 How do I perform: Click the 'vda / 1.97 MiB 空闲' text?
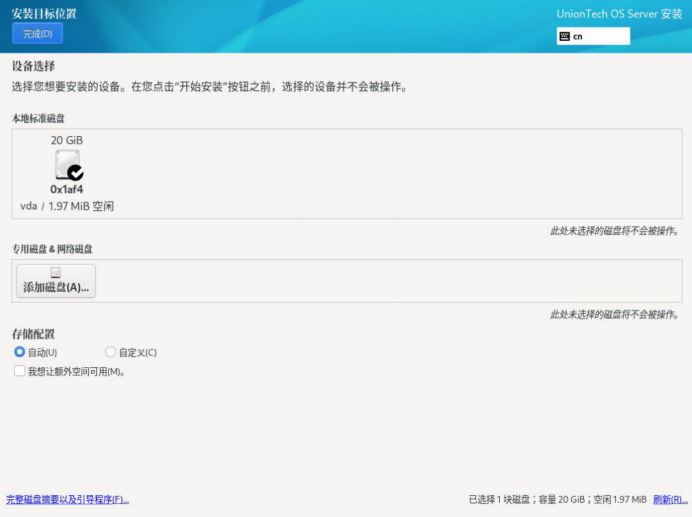pos(67,206)
